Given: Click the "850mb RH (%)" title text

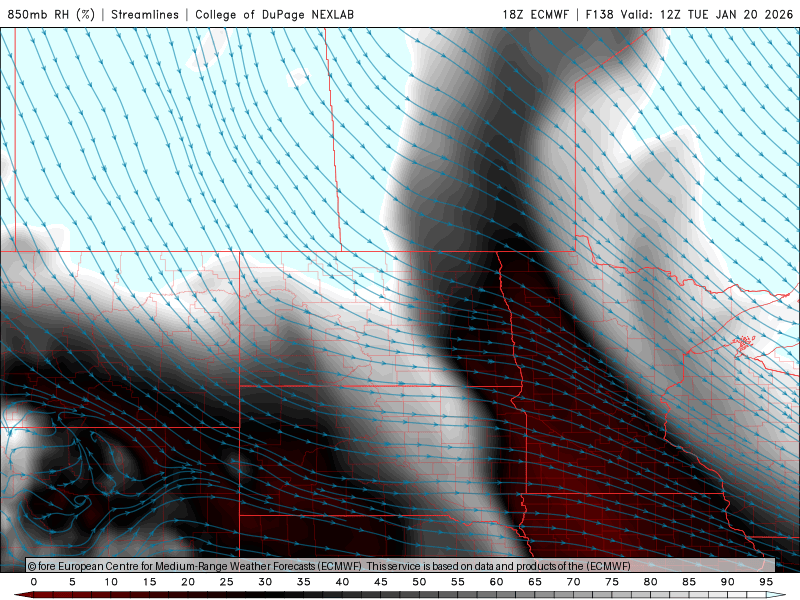Looking at the screenshot, I should pos(51,14).
